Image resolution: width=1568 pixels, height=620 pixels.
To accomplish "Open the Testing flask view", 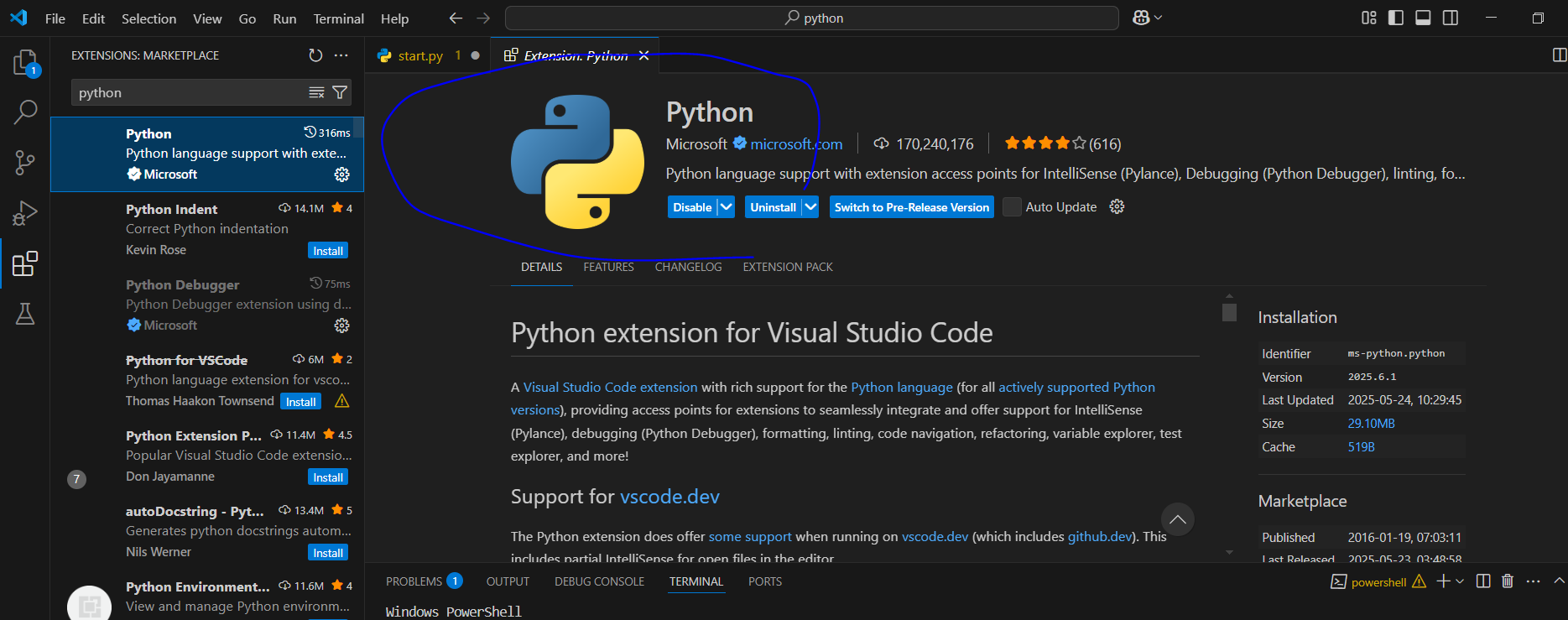I will [25, 314].
